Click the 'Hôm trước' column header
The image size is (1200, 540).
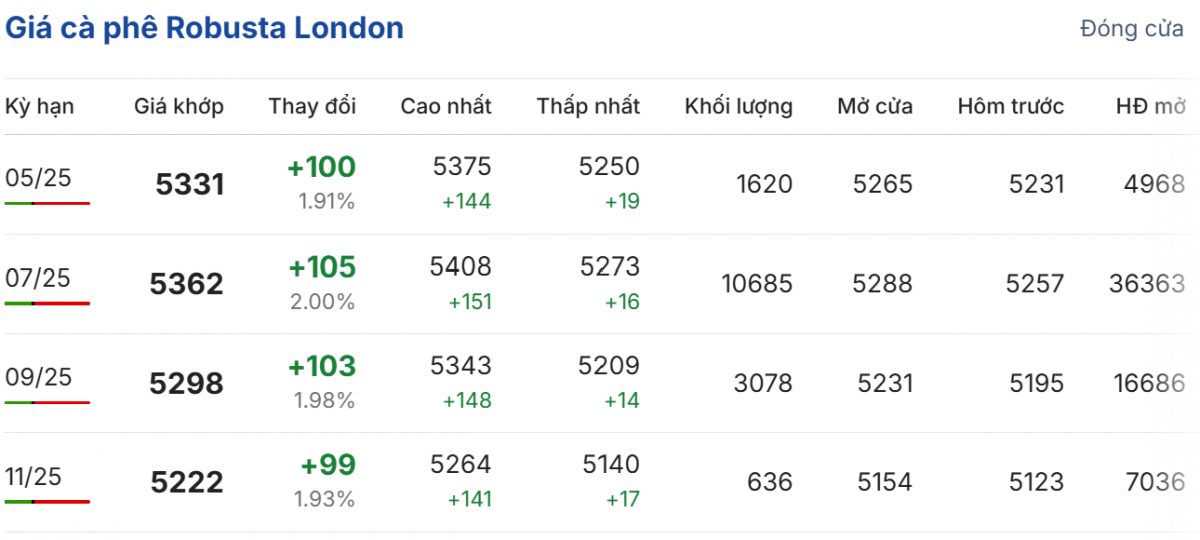tap(1011, 106)
